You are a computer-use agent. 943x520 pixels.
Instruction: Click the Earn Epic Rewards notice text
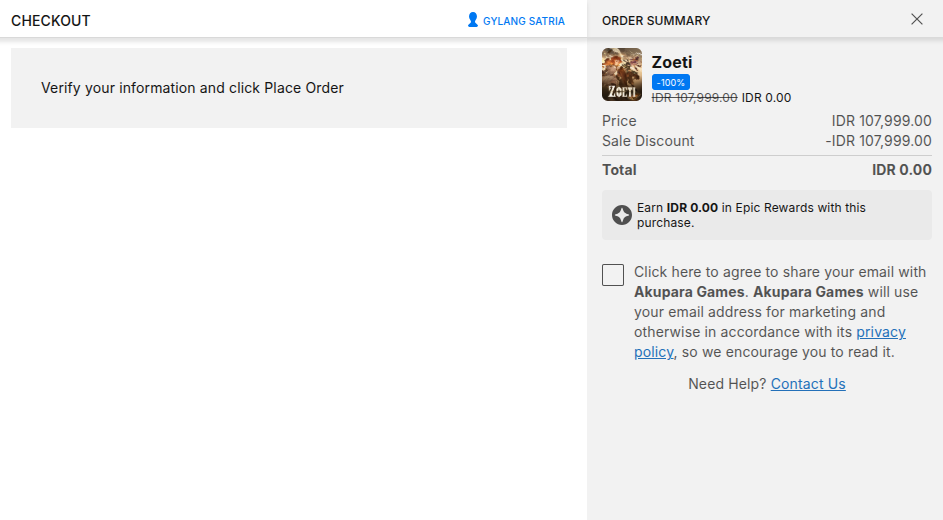(750, 215)
